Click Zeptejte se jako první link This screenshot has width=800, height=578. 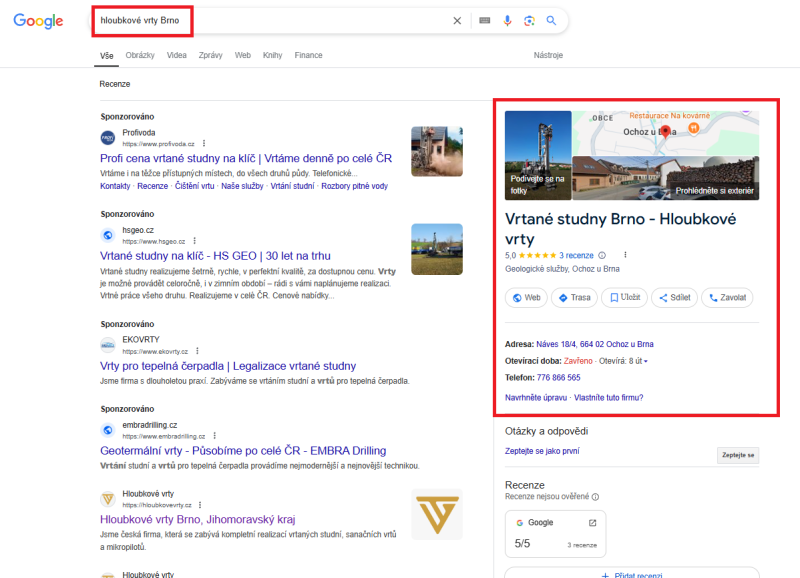[x=542, y=451]
